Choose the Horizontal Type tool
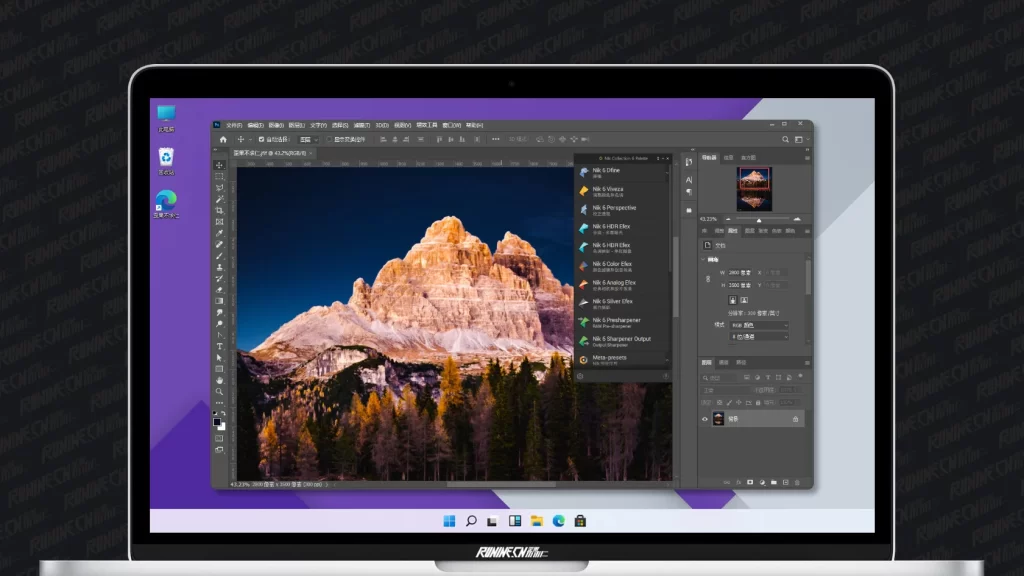The height and width of the screenshot is (576, 1024). coord(220,346)
